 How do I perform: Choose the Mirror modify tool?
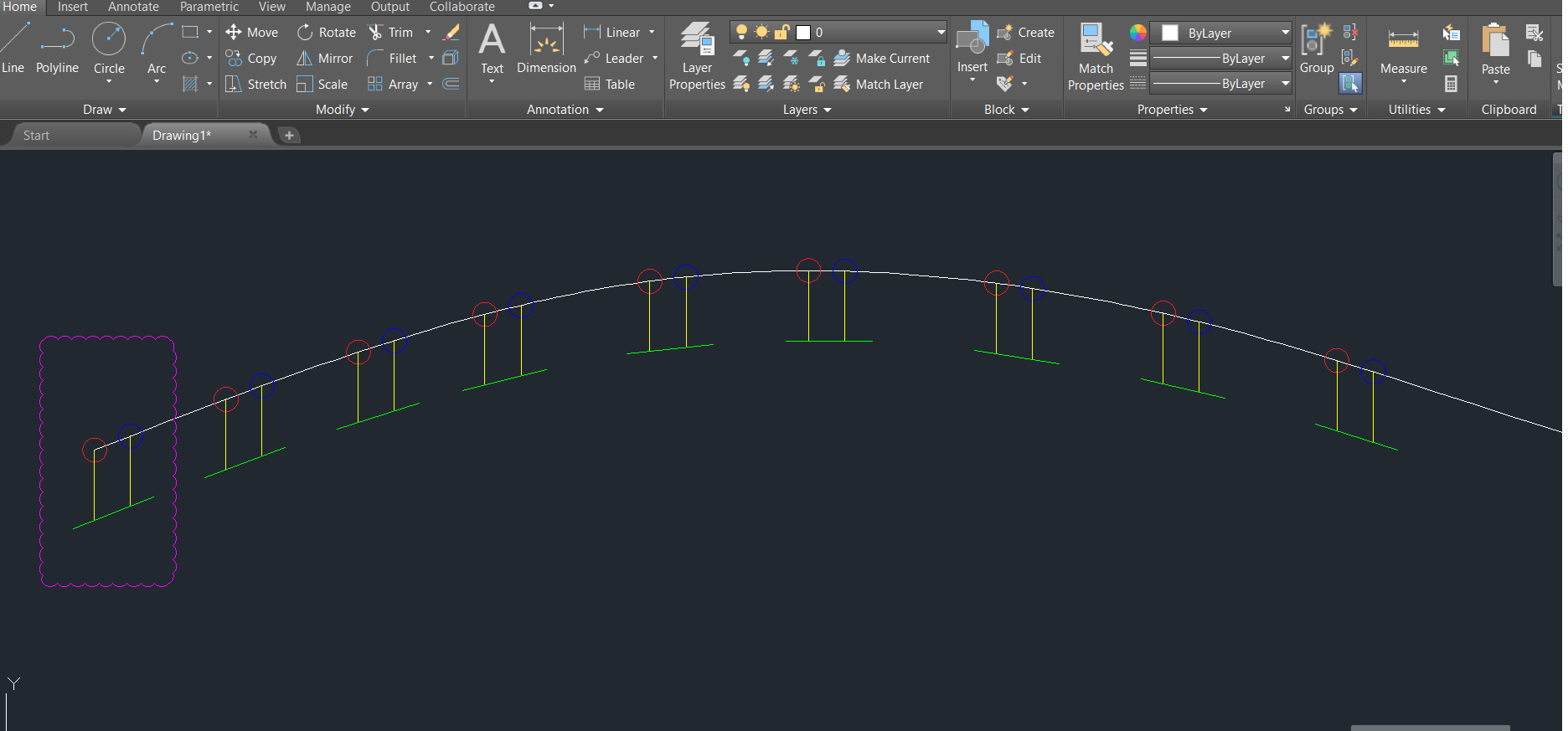[325, 59]
